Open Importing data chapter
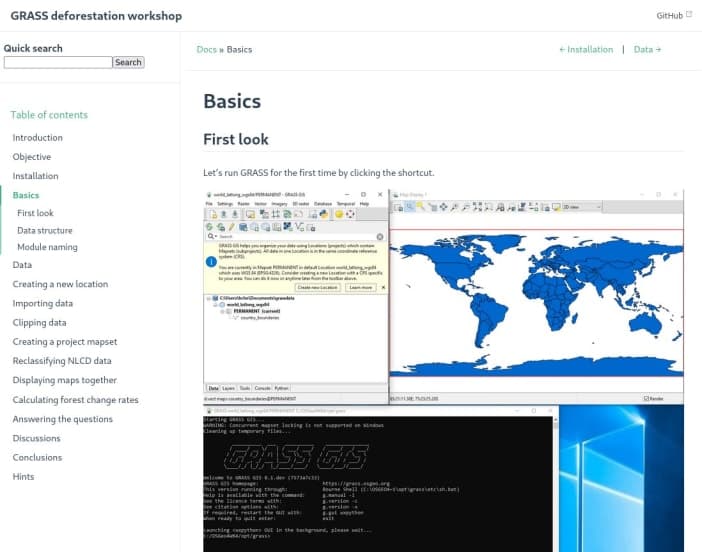702x552 pixels. pos(43,303)
